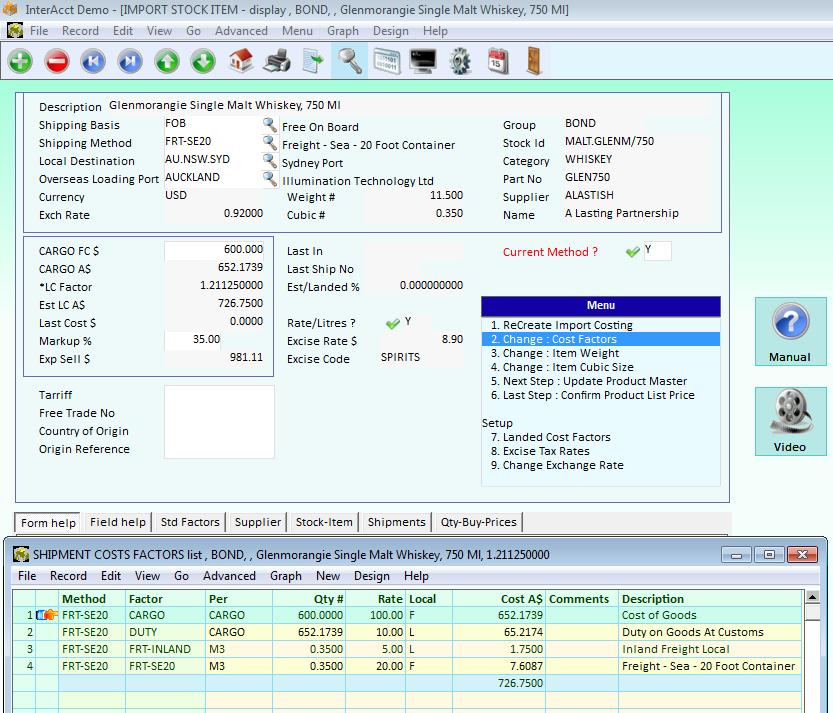Switch to the Field help tab

coord(117,522)
